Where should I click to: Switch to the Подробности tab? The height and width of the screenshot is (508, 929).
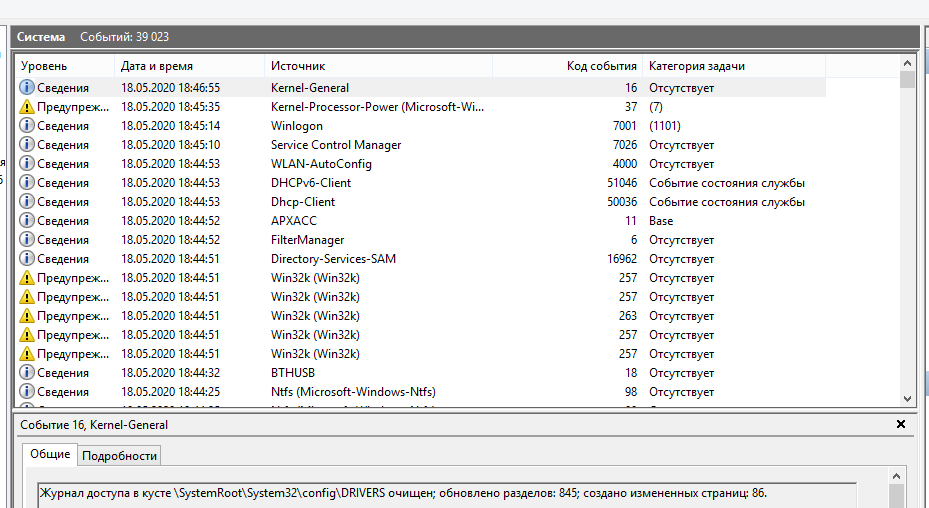pyautogui.click(x=119, y=456)
